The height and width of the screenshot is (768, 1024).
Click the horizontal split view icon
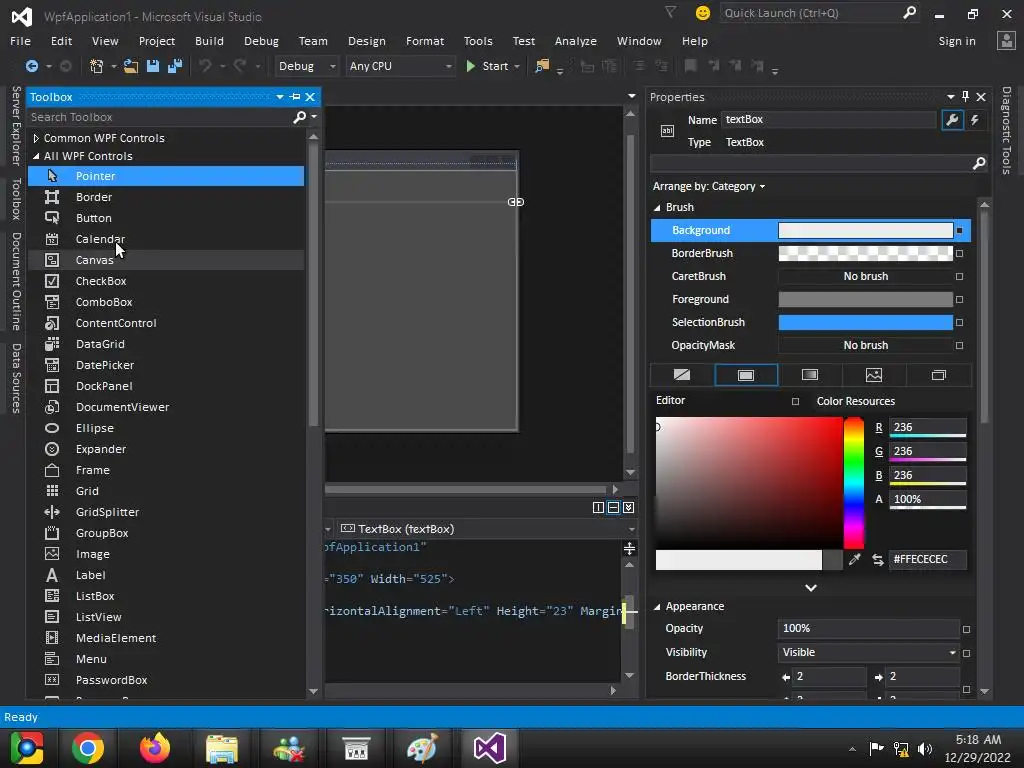point(613,507)
